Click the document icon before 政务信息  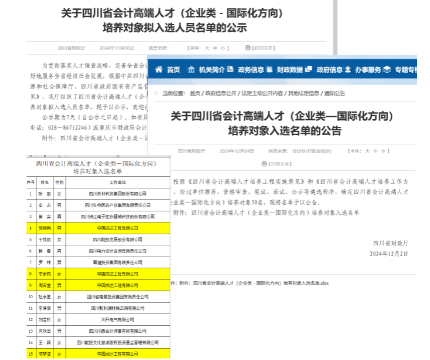coord(230,69)
